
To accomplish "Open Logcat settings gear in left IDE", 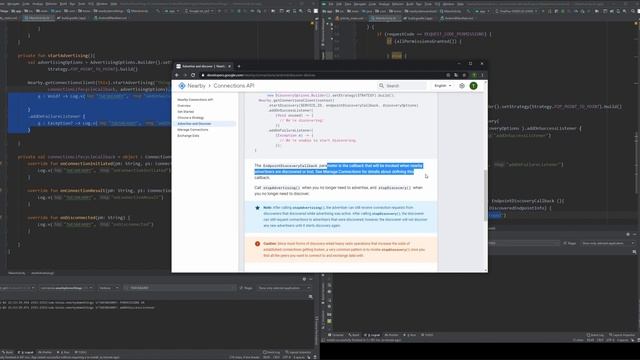I will [x=304, y=279].
